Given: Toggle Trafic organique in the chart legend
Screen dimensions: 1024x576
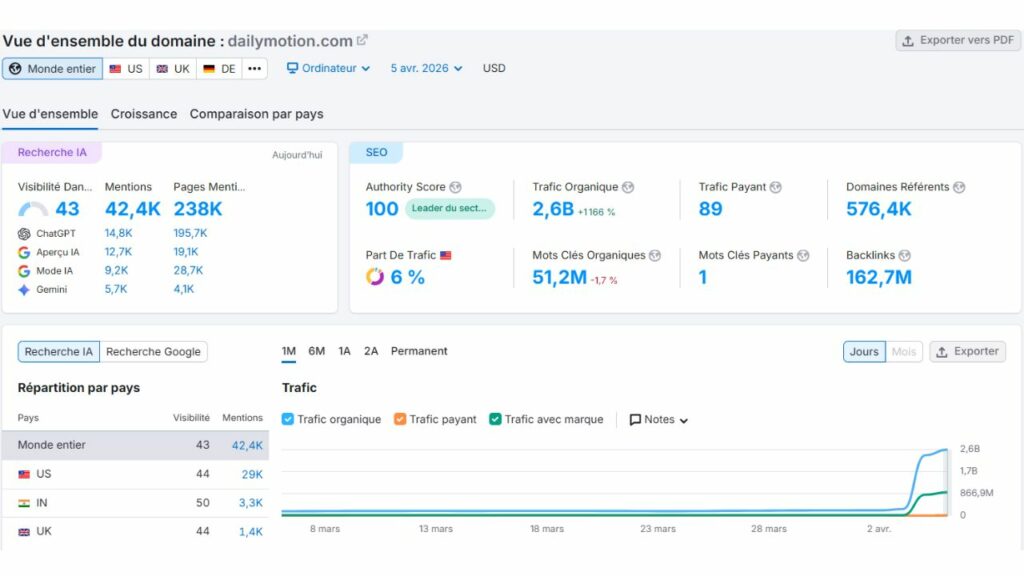Looking at the screenshot, I should 287,418.
